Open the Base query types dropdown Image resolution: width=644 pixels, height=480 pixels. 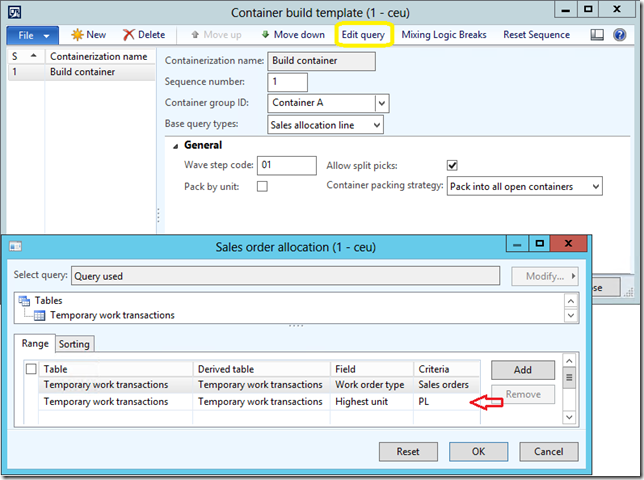(x=375, y=125)
